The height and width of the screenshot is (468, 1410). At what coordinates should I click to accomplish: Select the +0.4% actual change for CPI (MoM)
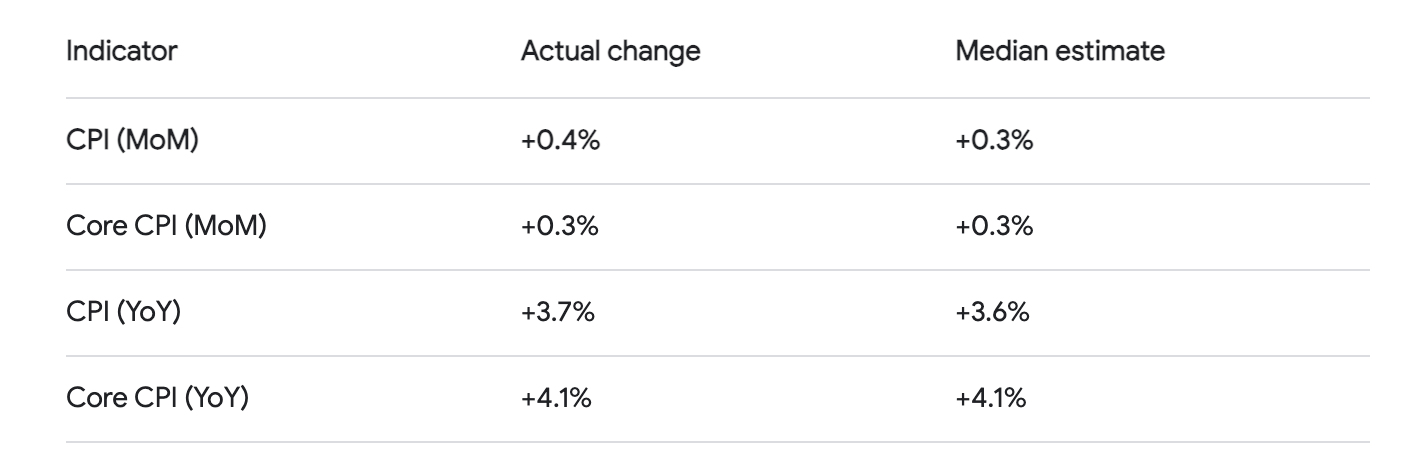click(x=560, y=141)
